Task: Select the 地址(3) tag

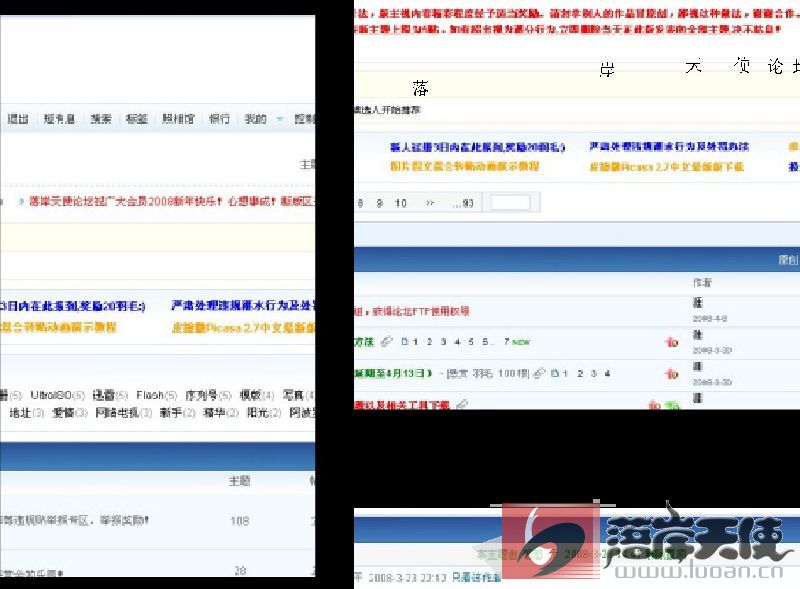Action: (x=27, y=412)
